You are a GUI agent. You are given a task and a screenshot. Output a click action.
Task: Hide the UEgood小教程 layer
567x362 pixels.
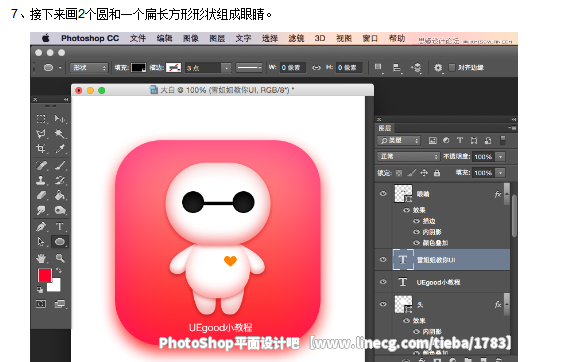(383, 282)
